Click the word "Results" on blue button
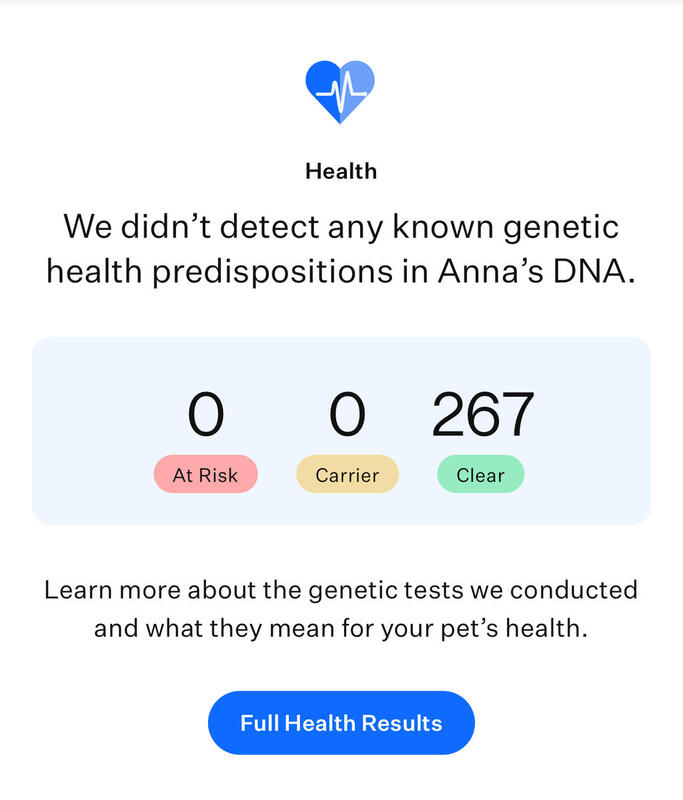This screenshot has height=800, width=683. point(402,723)
